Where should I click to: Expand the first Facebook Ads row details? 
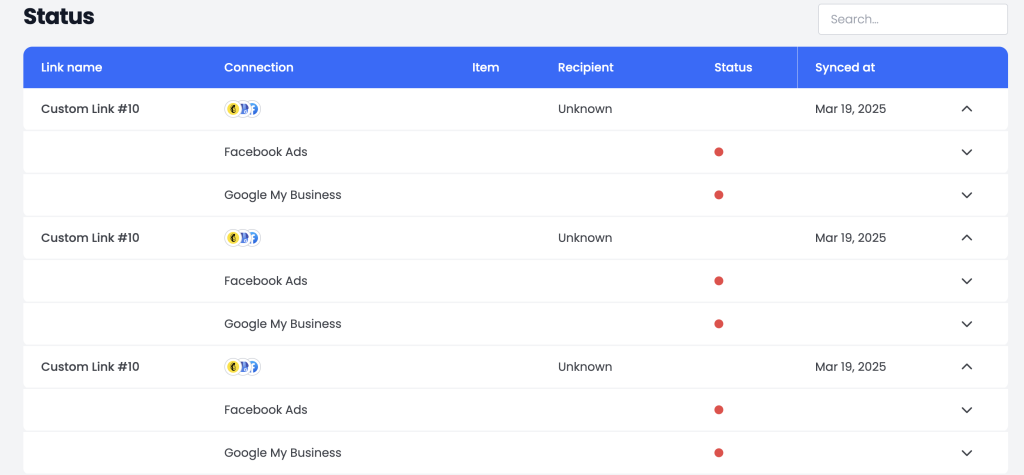point(967,152)
